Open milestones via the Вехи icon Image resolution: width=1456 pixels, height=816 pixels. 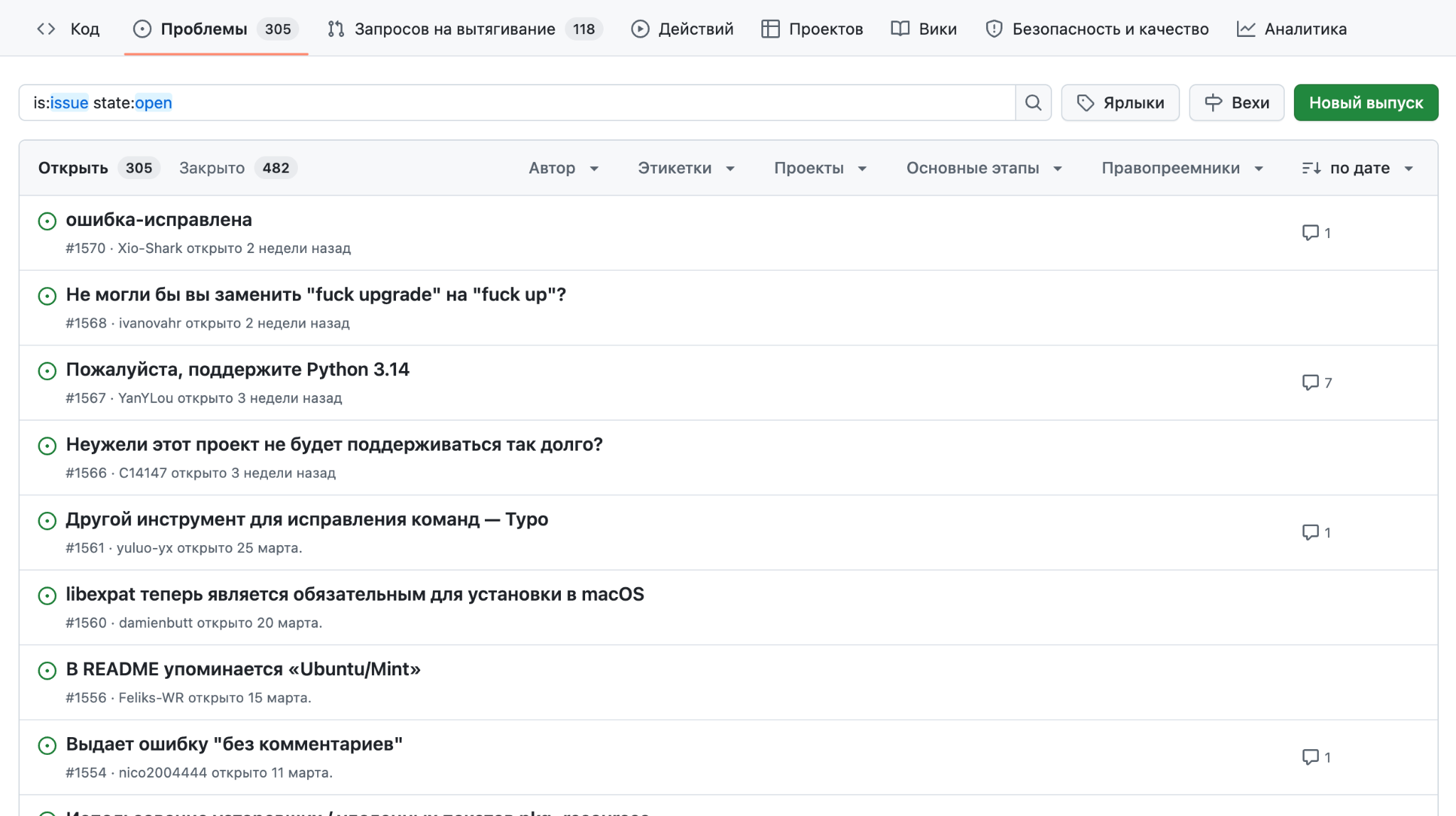[1214, 102]
